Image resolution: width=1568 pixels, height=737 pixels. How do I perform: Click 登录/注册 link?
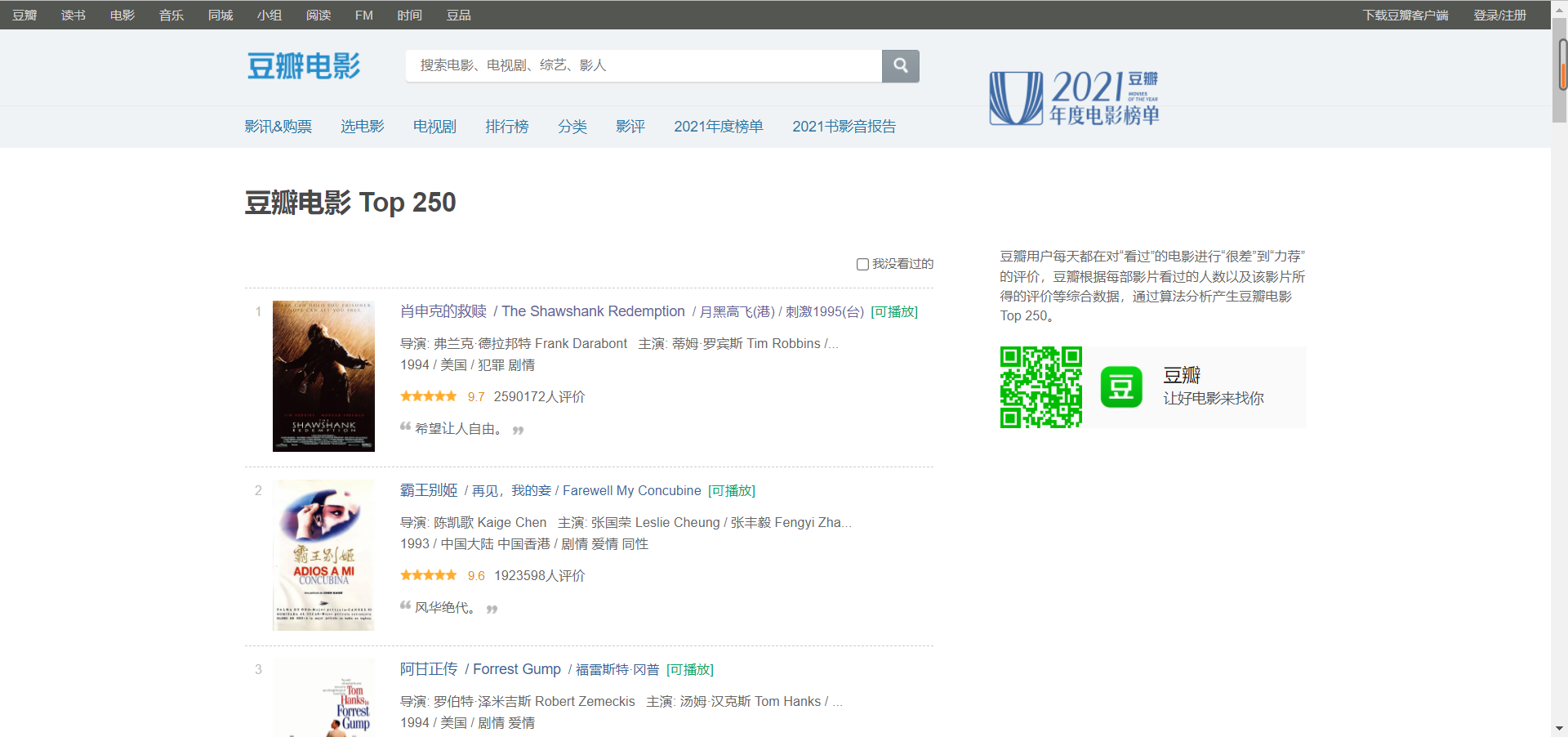click(1499, 16)
